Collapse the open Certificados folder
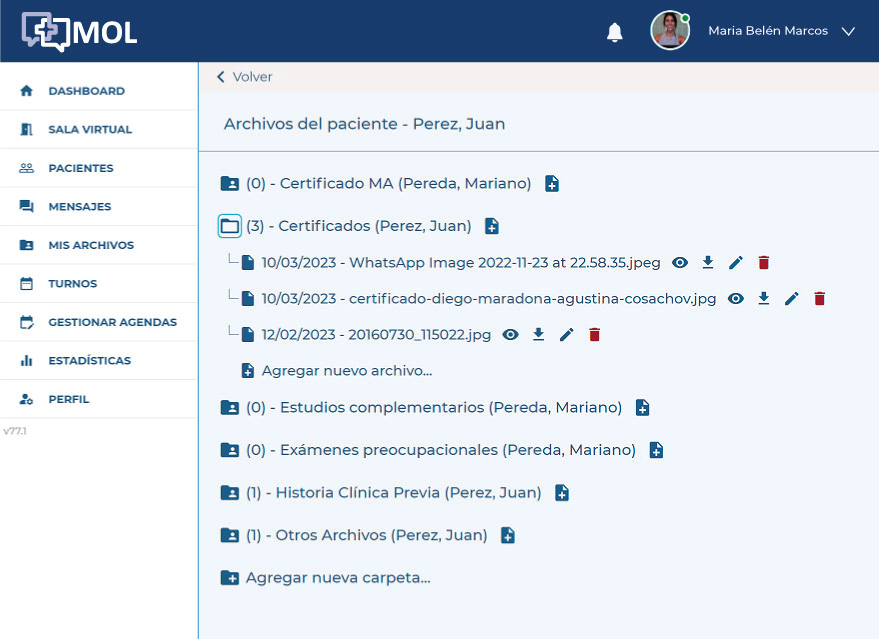 pos(230,226)
